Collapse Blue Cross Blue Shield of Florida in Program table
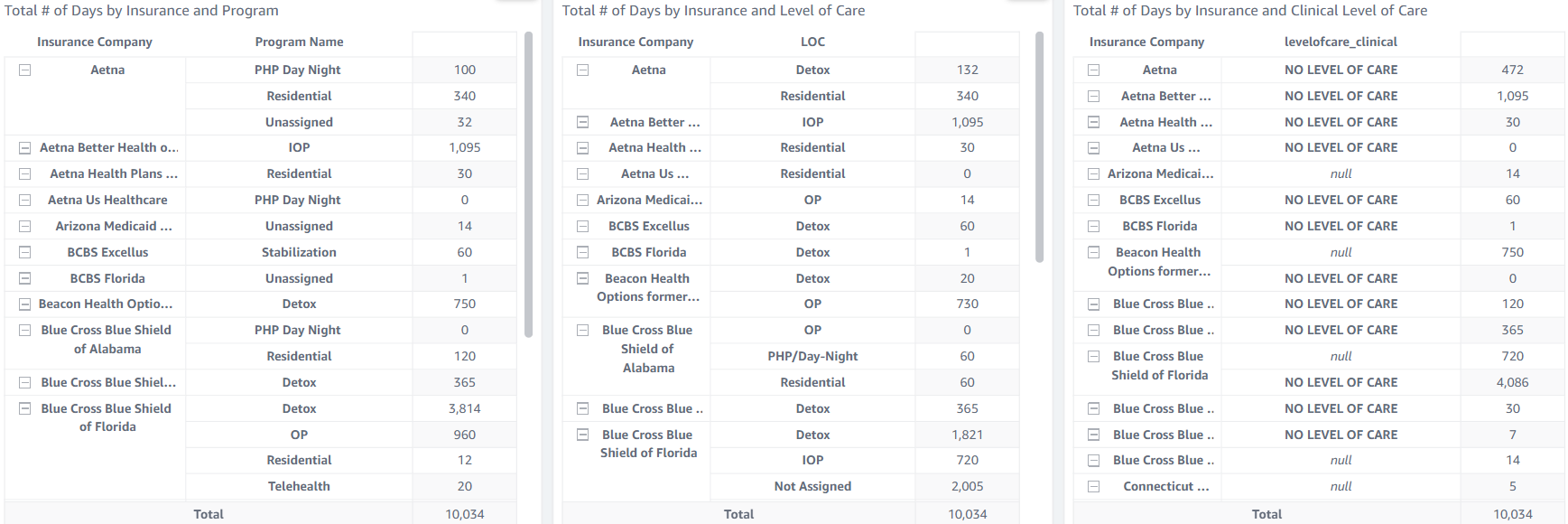 point(25,408)
